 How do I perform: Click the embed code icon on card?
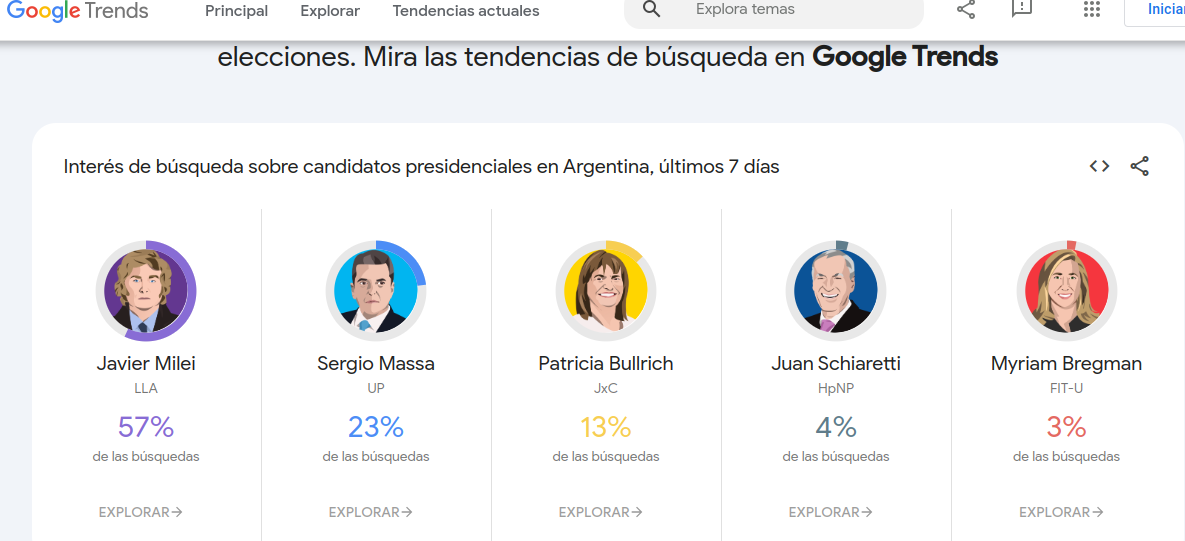coord(1100,167)
